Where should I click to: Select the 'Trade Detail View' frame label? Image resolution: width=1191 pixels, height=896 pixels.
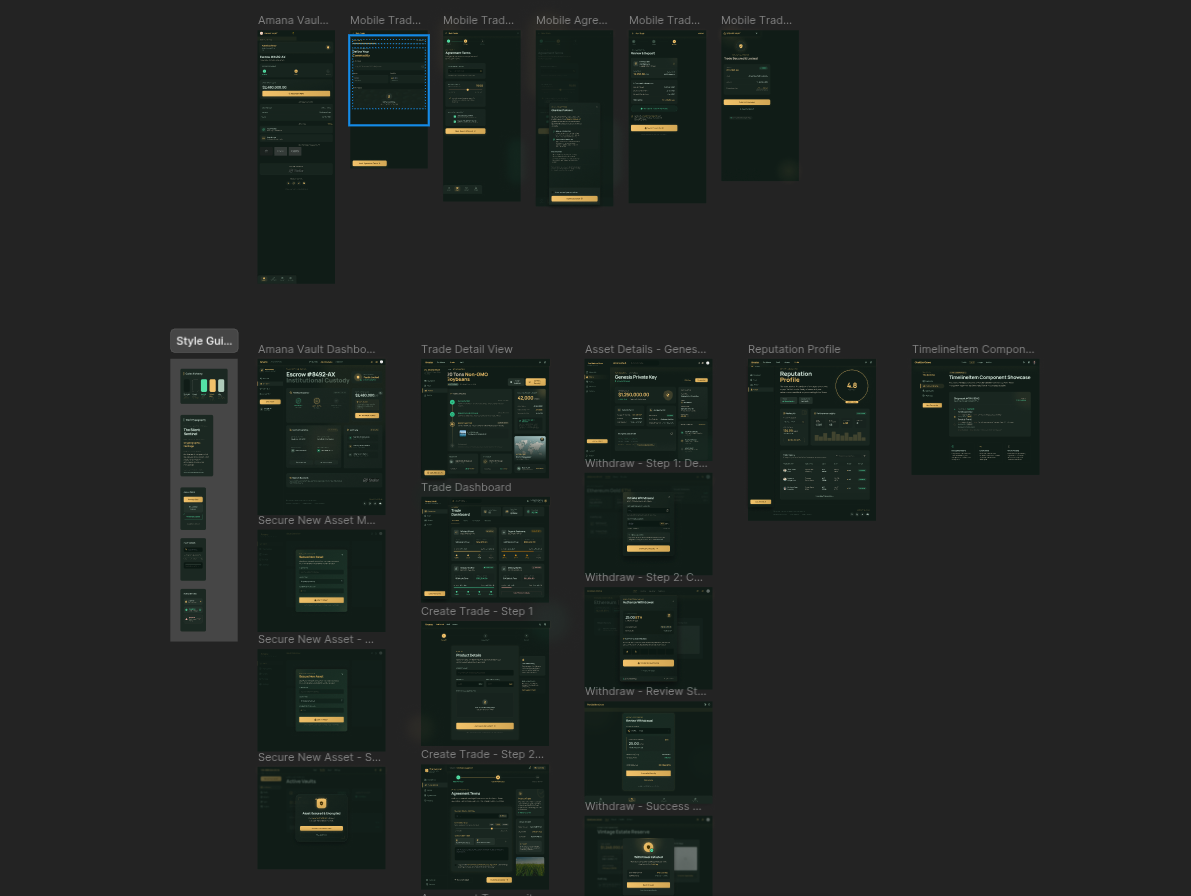click(467, 349)
